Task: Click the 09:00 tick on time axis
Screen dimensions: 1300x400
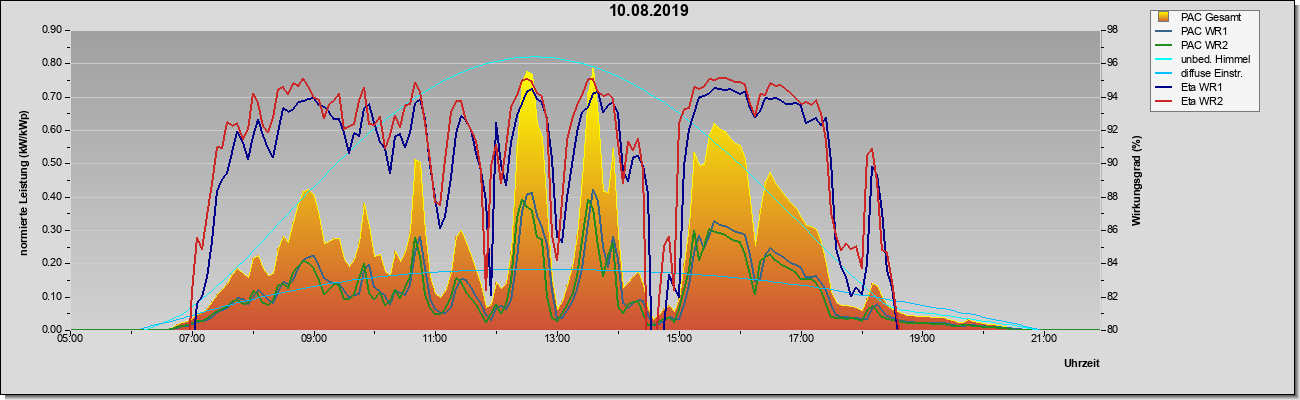Action: point(314,339)
